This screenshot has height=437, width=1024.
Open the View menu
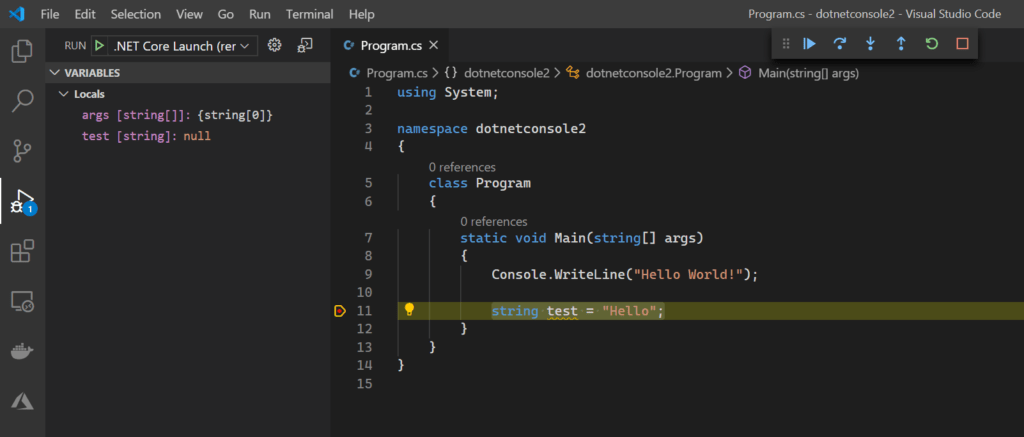(189, 14)
